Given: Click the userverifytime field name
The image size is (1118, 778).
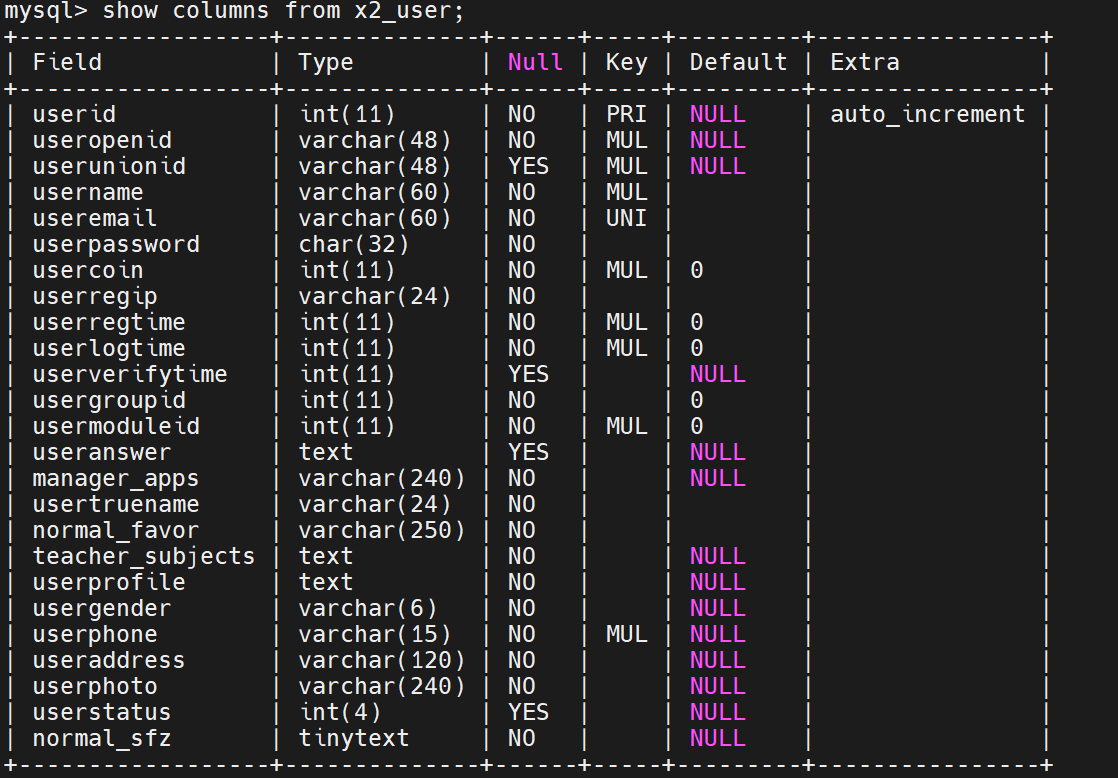Looking at the screenshot, I should click(x=130, y=374).
